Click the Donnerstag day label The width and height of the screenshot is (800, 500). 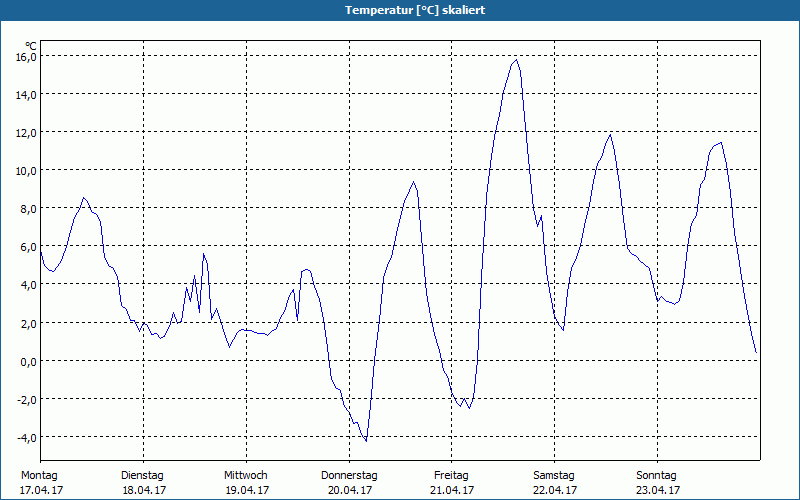[349, 476]
